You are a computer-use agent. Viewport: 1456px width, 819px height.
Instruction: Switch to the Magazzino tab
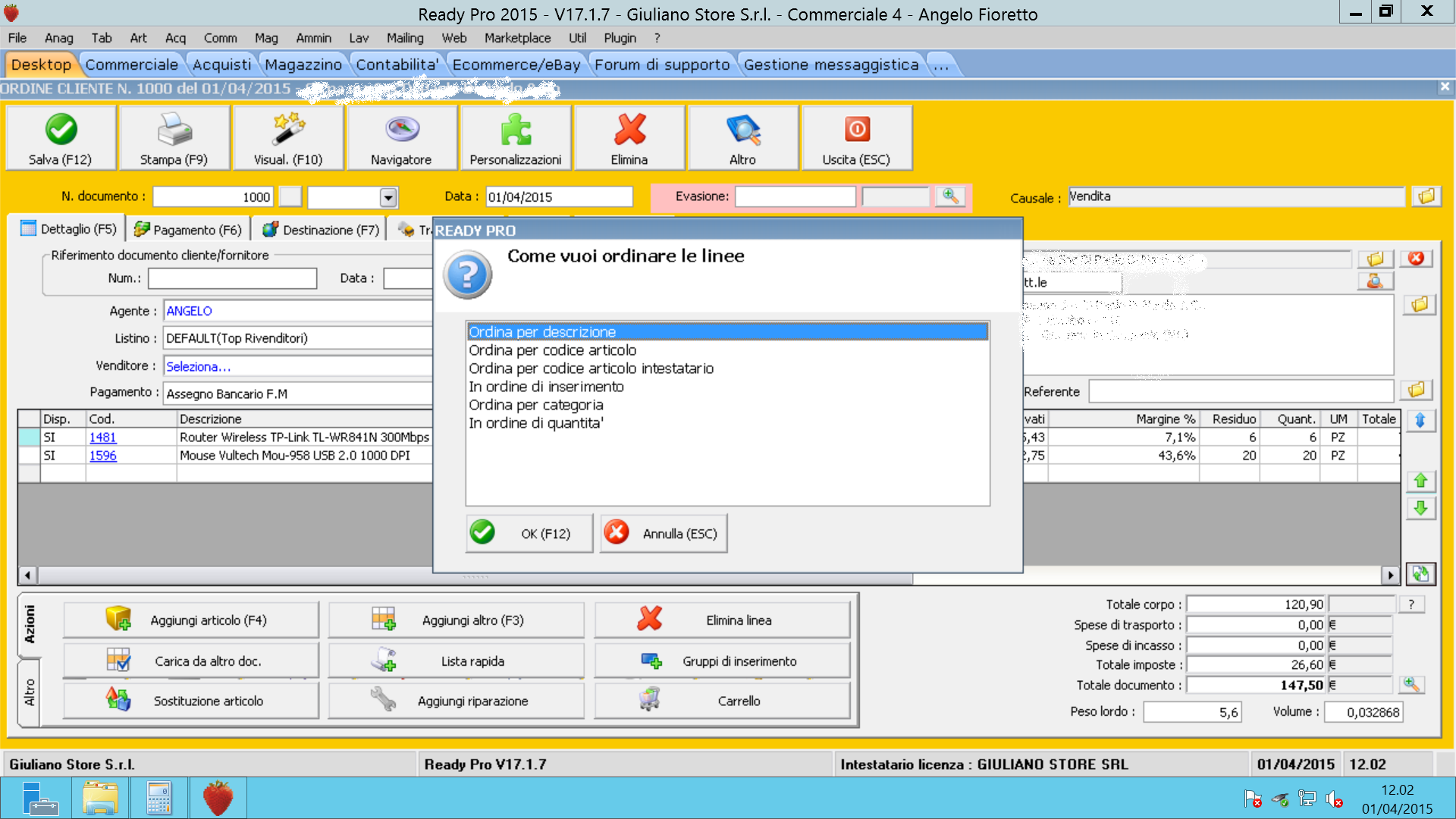pyautogui.click(x=303, y=64)
